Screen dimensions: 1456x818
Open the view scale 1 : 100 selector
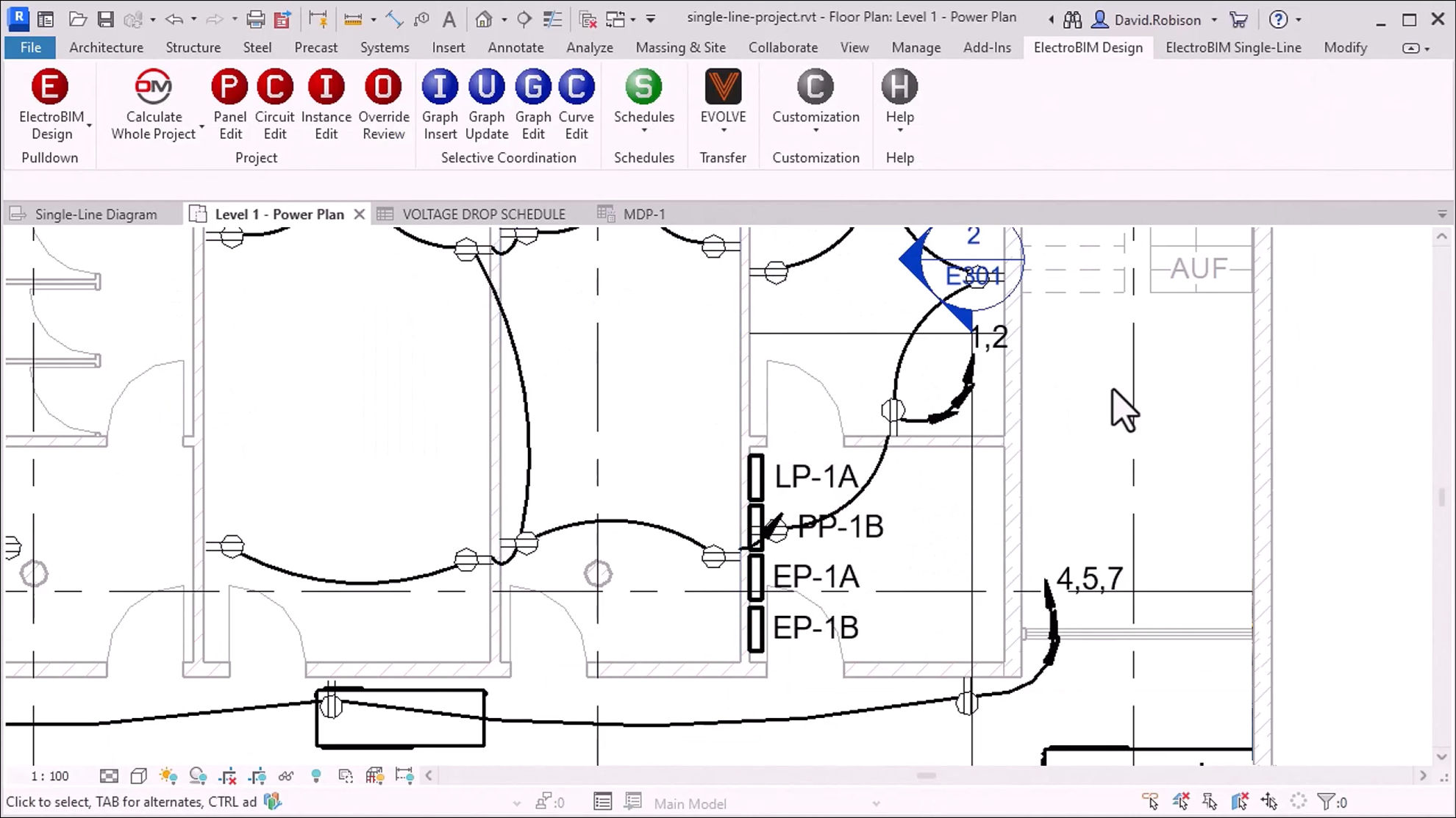click(50, 776)
